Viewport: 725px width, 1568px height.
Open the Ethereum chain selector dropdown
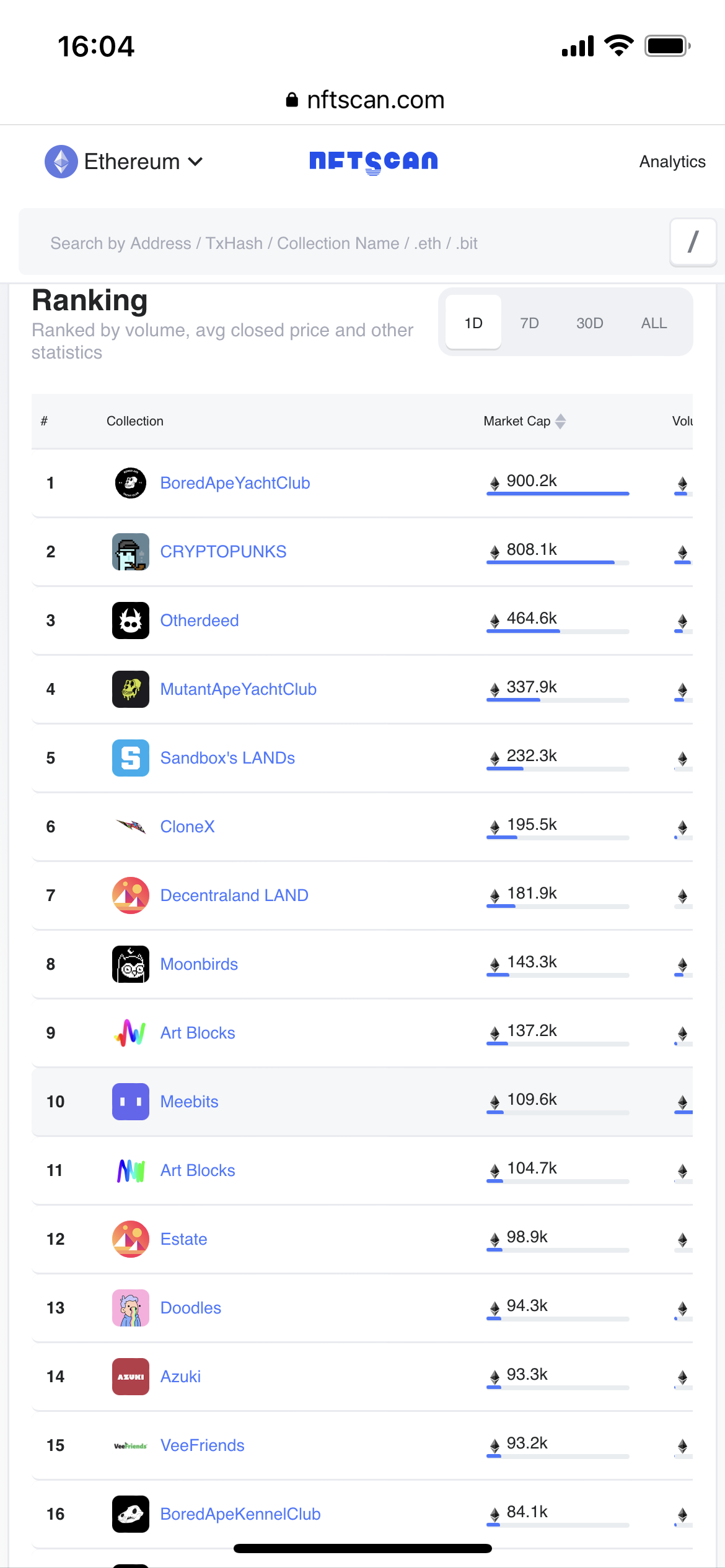[x=125, y=162]
